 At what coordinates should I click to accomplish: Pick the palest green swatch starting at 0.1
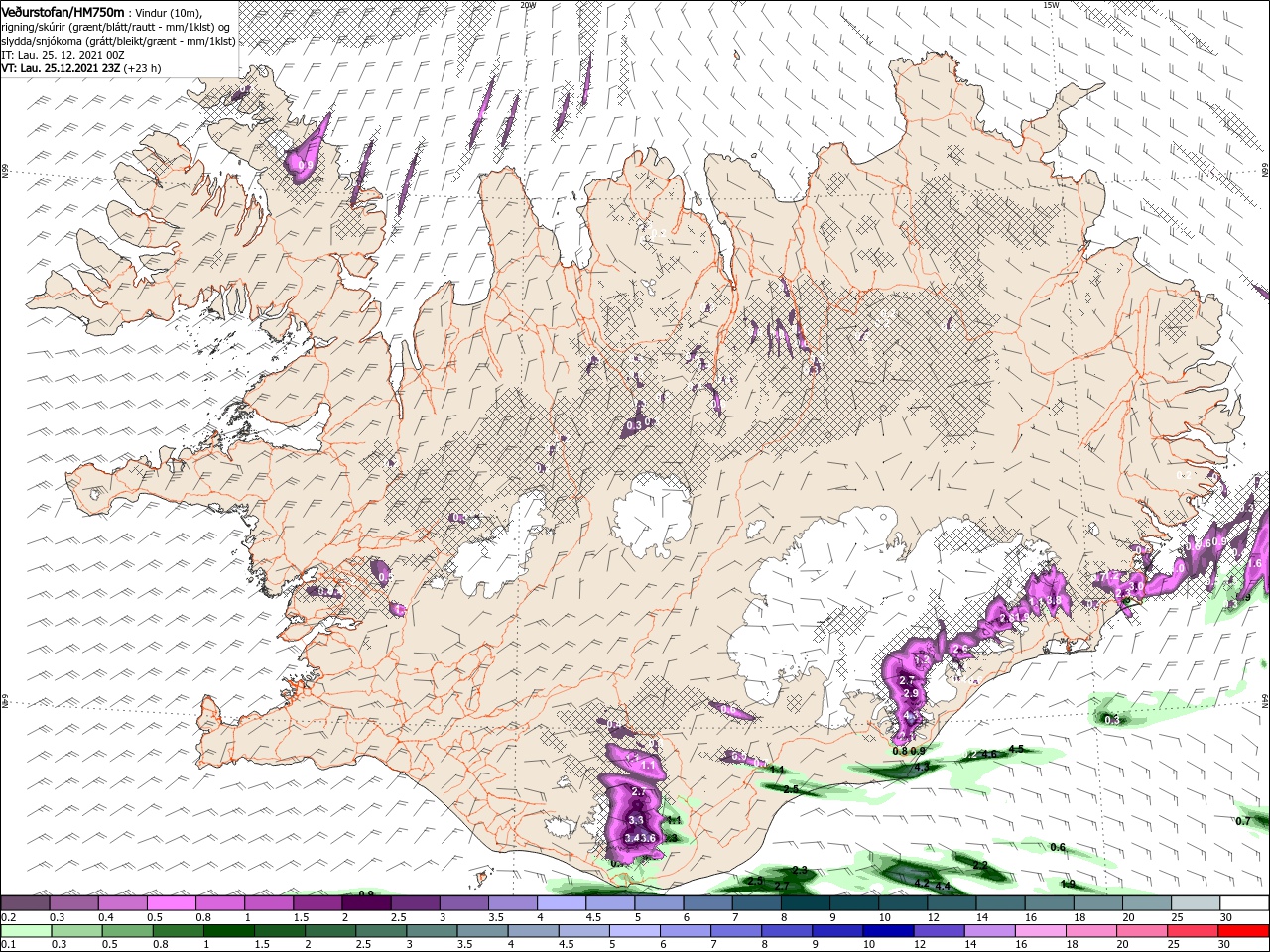click(x=26, y=931)
